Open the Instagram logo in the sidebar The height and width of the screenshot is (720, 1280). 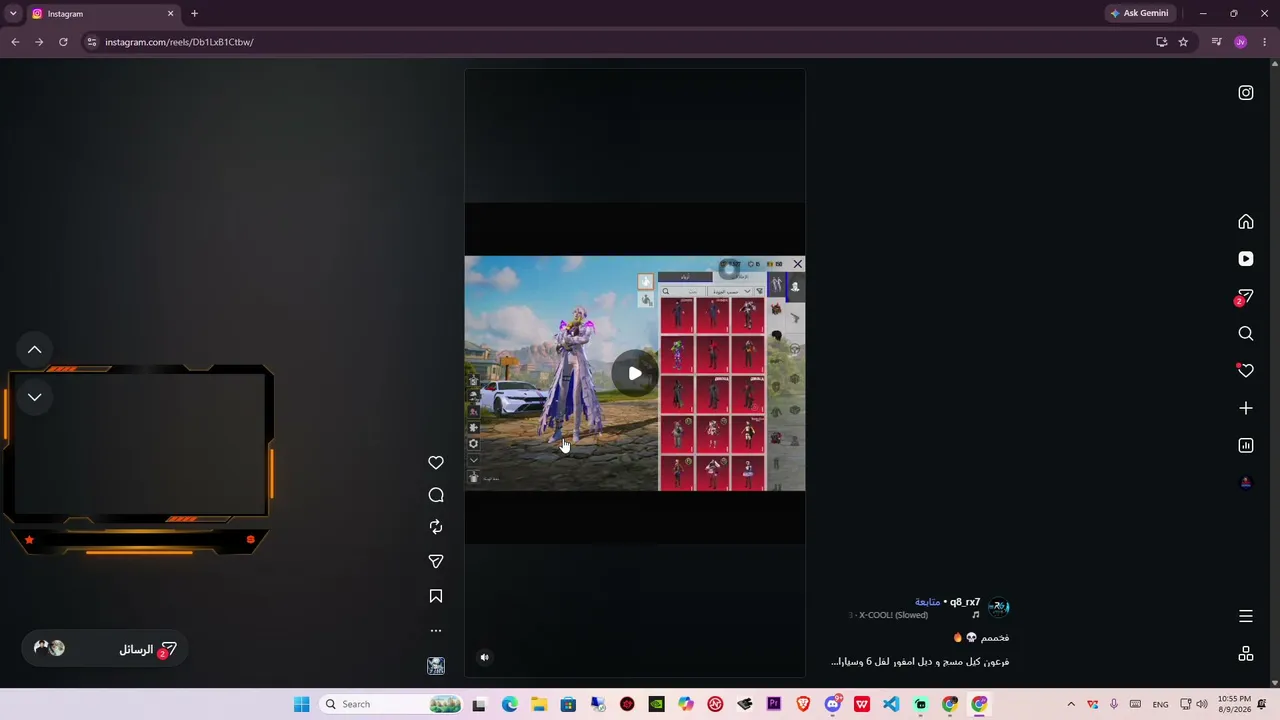pyautogui.click(x=1246, y=93)
